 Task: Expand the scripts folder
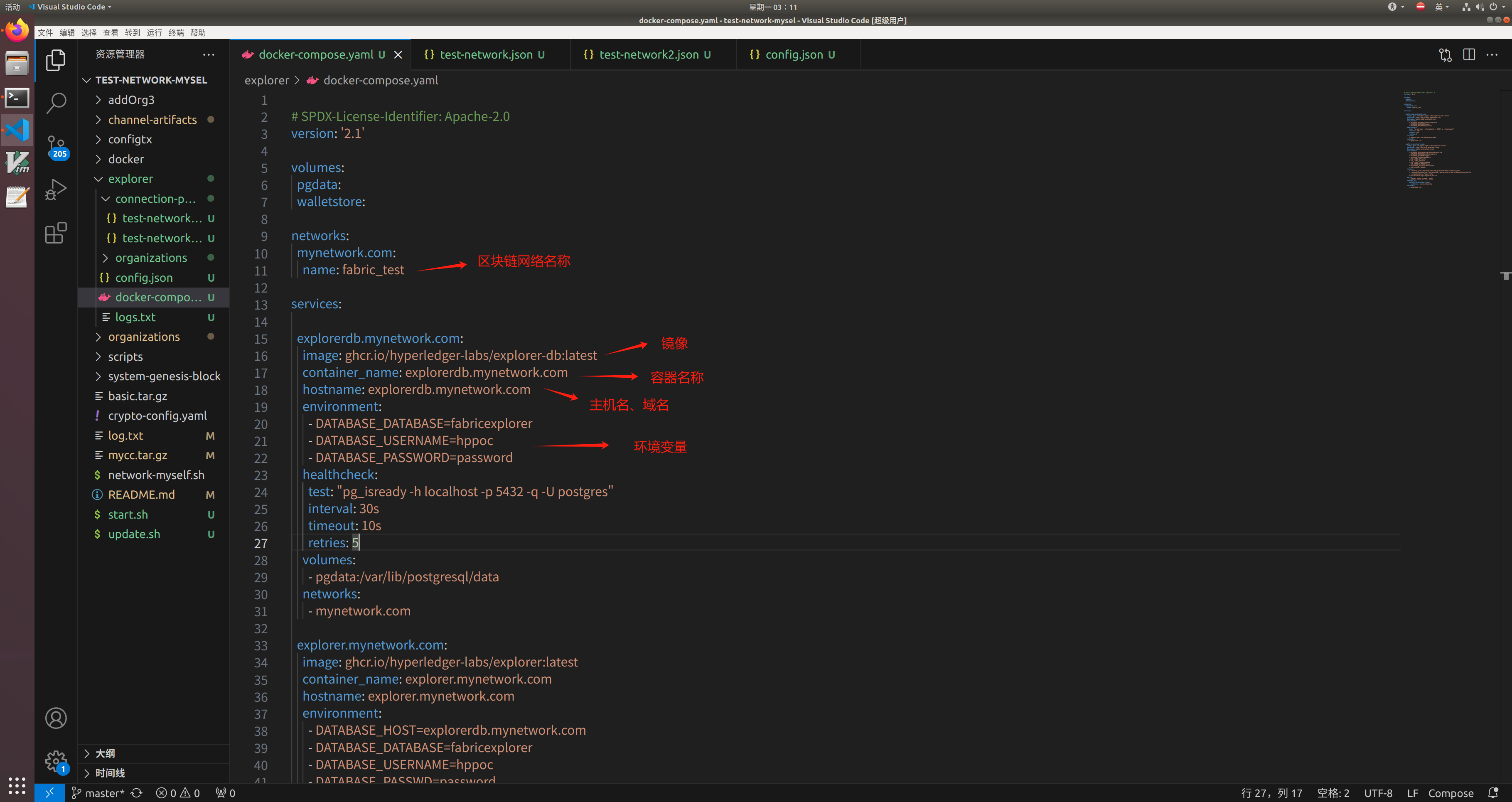[x=153, y=357]
